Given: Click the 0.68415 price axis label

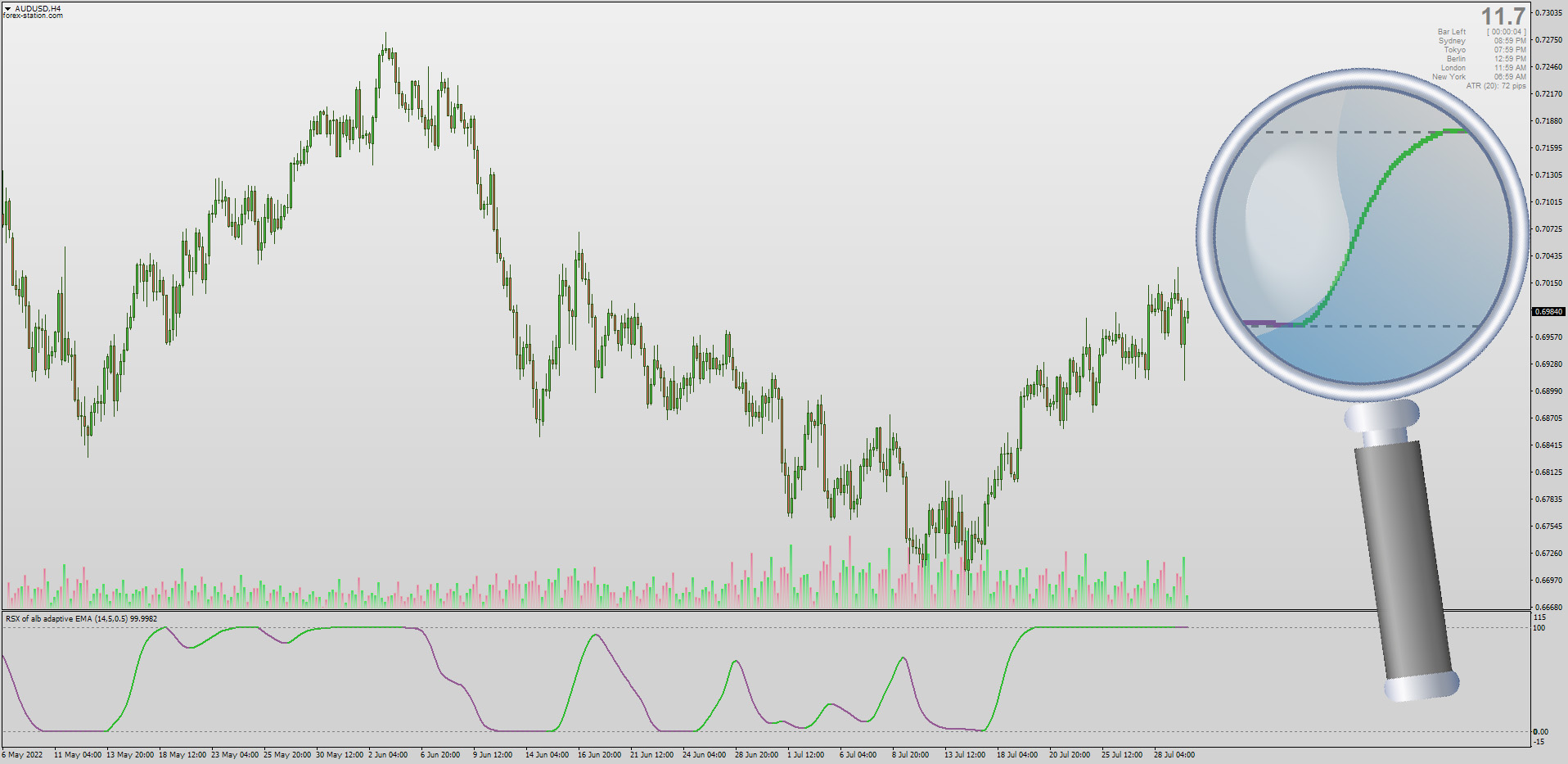Looking at the screenshot, I should click(x=1549, y=445).
